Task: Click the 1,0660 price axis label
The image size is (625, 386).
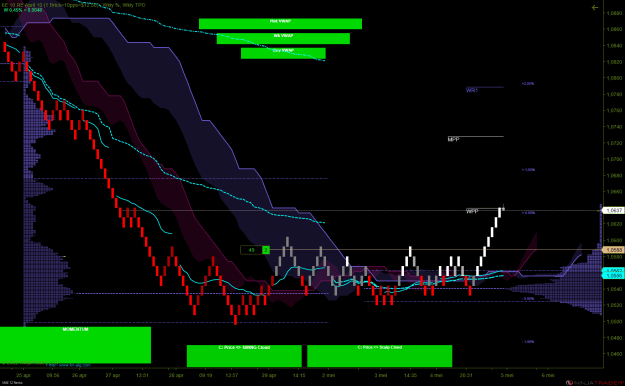Action: pos(614,192)
